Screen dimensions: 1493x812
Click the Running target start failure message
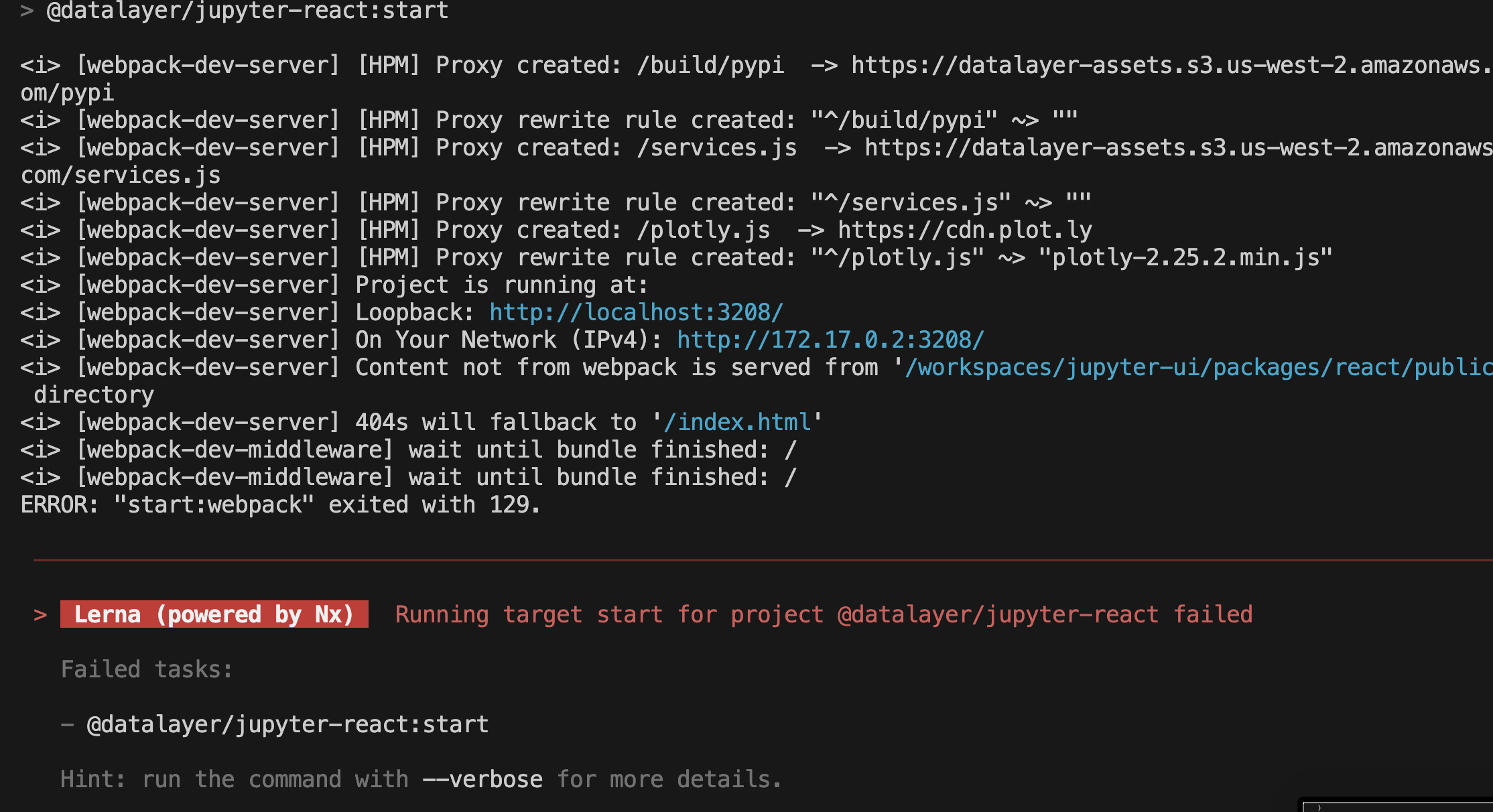823,614
